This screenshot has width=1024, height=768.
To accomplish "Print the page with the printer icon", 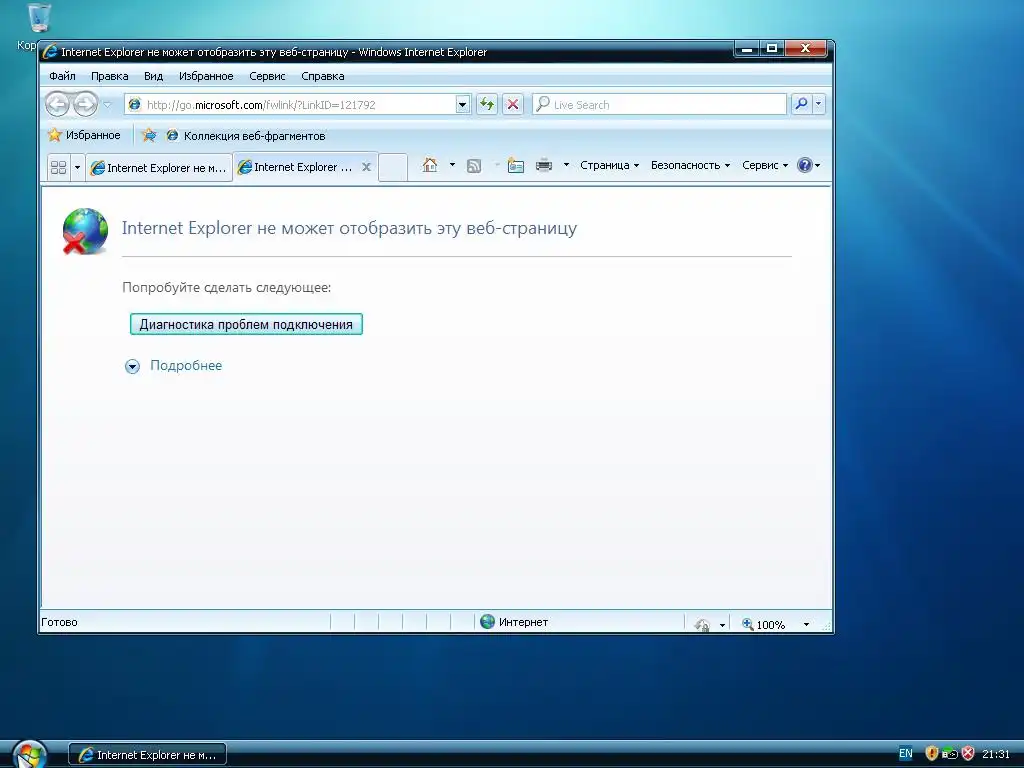I will pyautogui.click(x=544, y=165).
